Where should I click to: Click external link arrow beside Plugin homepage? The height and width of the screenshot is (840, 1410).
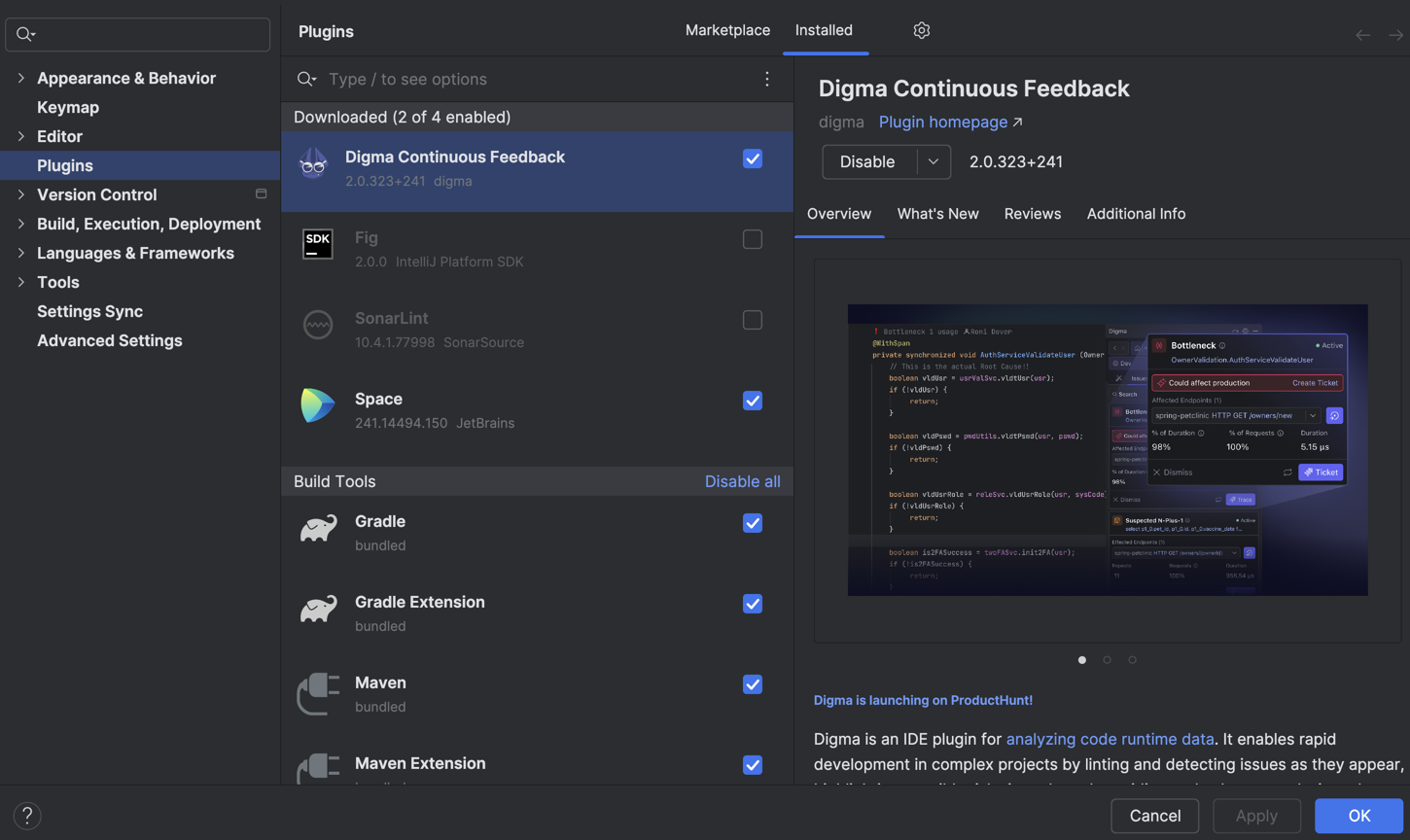coord(1017,122)
